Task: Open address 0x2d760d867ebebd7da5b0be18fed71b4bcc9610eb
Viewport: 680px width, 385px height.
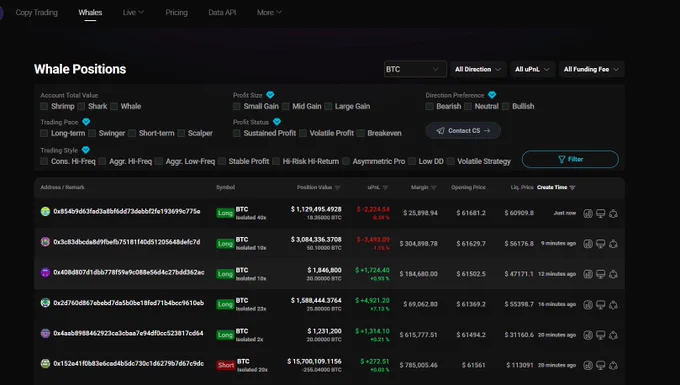Action: (x=128, y=303)
